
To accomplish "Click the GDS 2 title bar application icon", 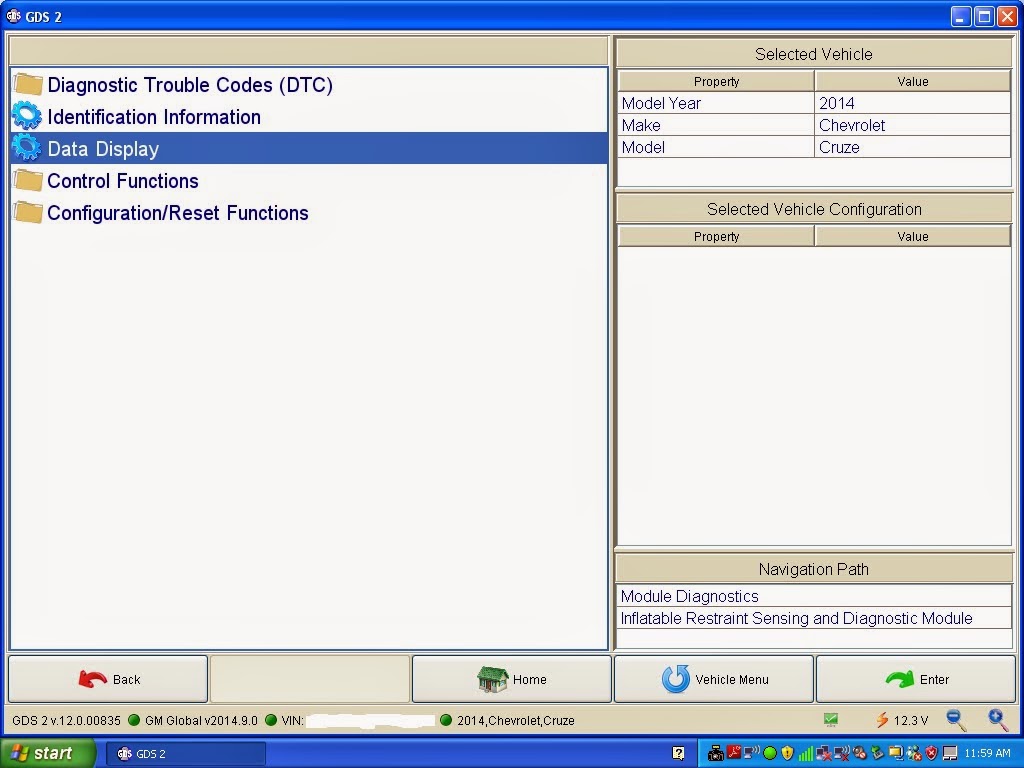I will (x=14, y=16).
